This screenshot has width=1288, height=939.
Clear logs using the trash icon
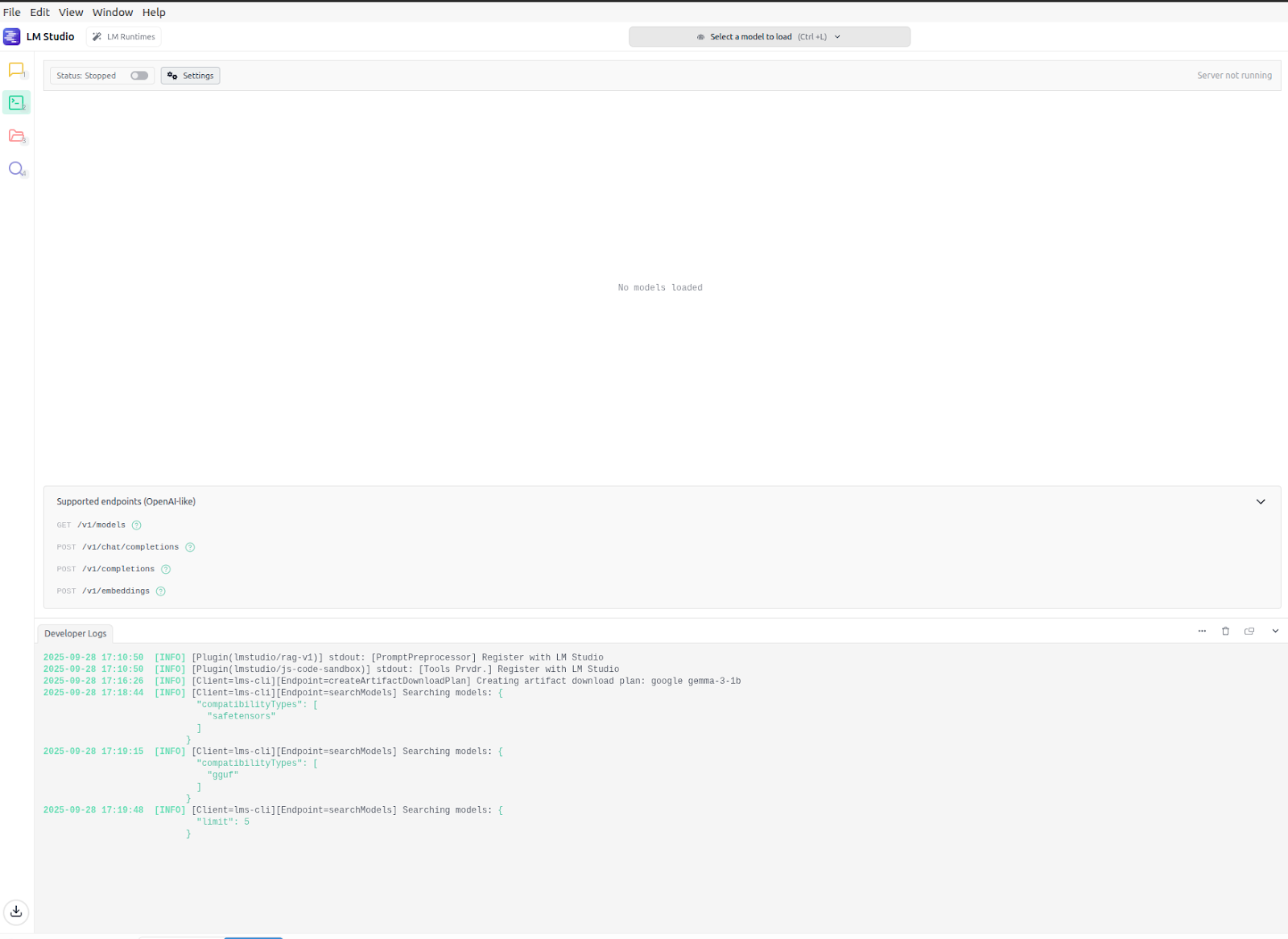pos(1225,631)
